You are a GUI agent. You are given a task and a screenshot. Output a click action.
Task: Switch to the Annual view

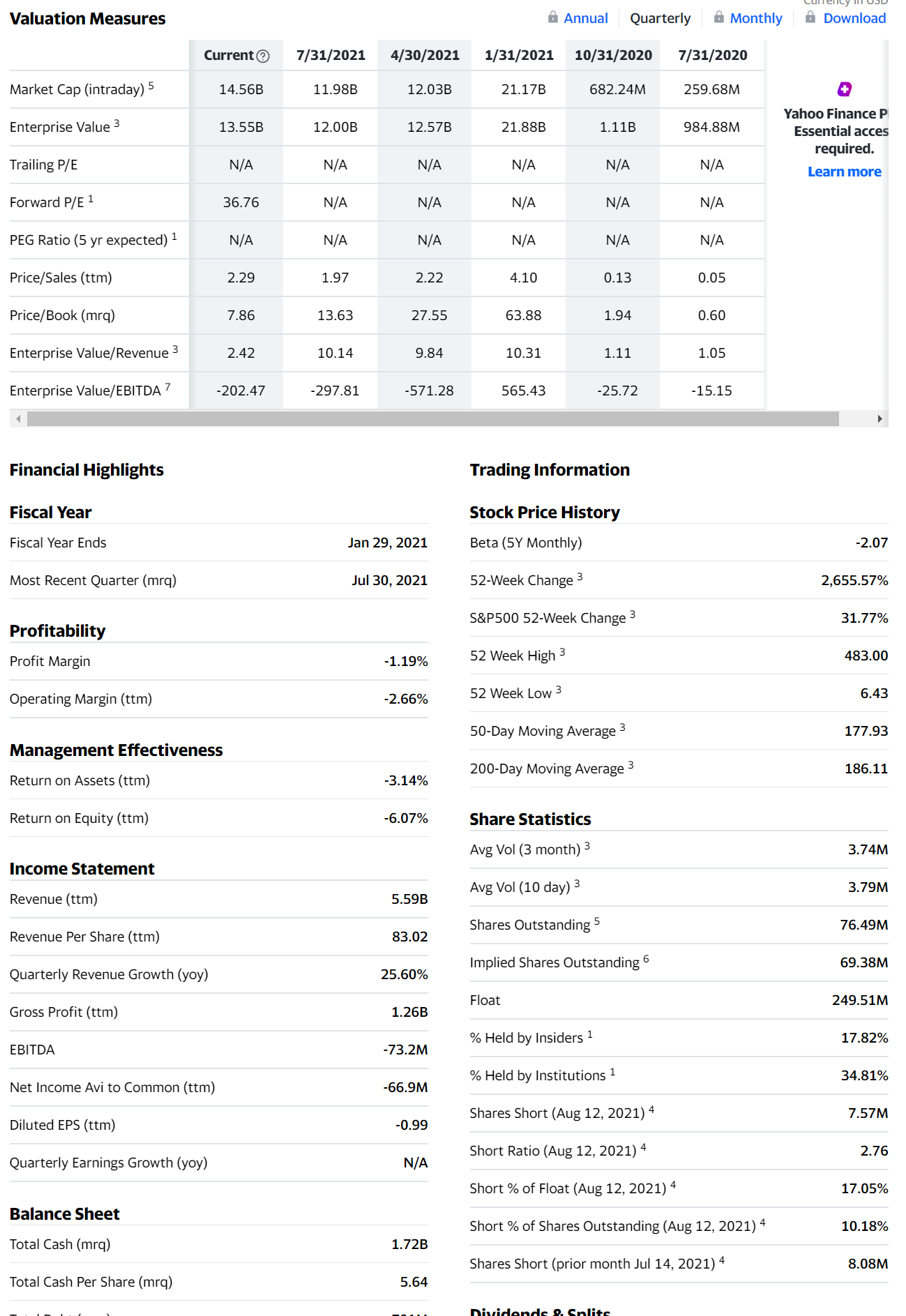tap(586, 18)
